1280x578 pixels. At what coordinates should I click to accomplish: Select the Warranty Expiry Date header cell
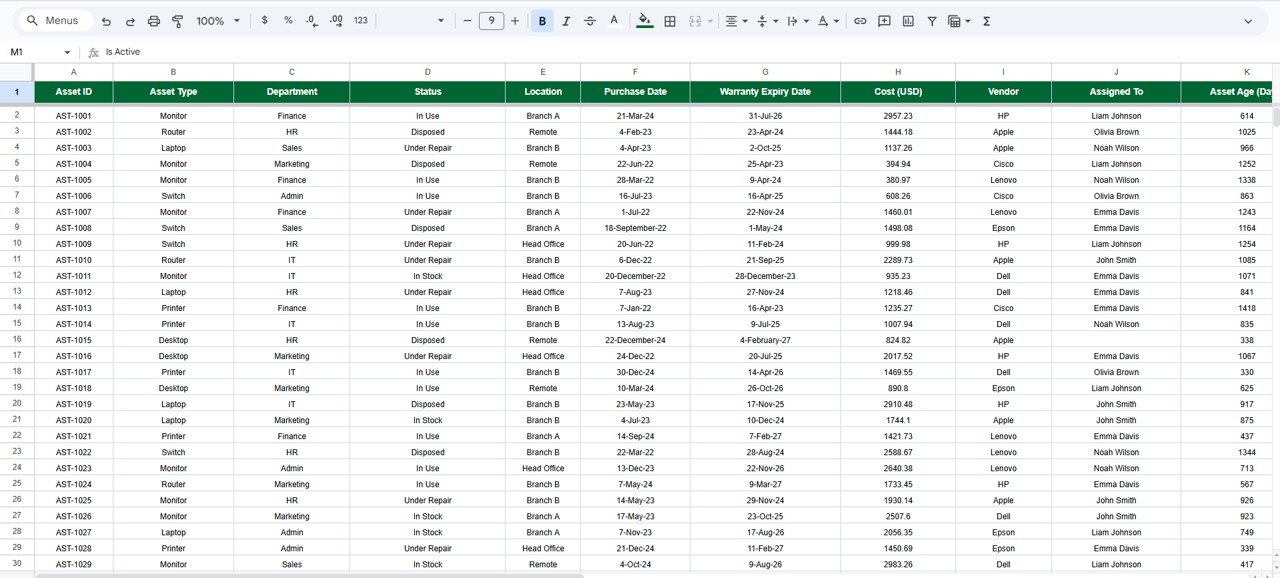(x=765, y=92)
